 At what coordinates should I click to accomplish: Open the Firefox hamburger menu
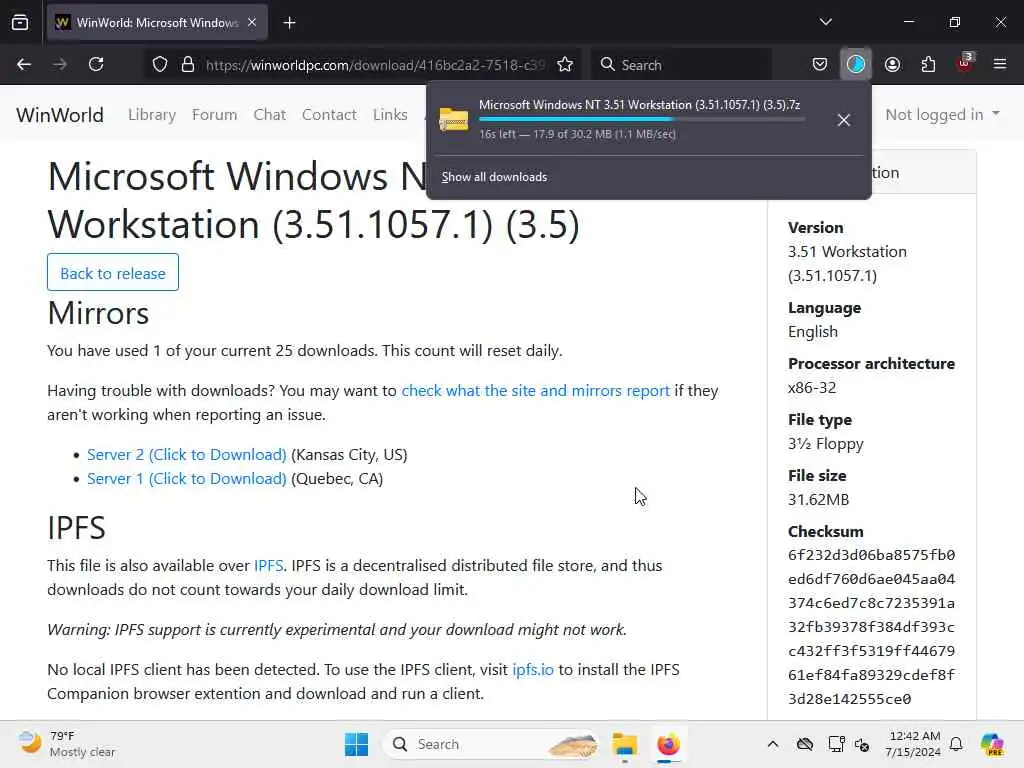1000,65
